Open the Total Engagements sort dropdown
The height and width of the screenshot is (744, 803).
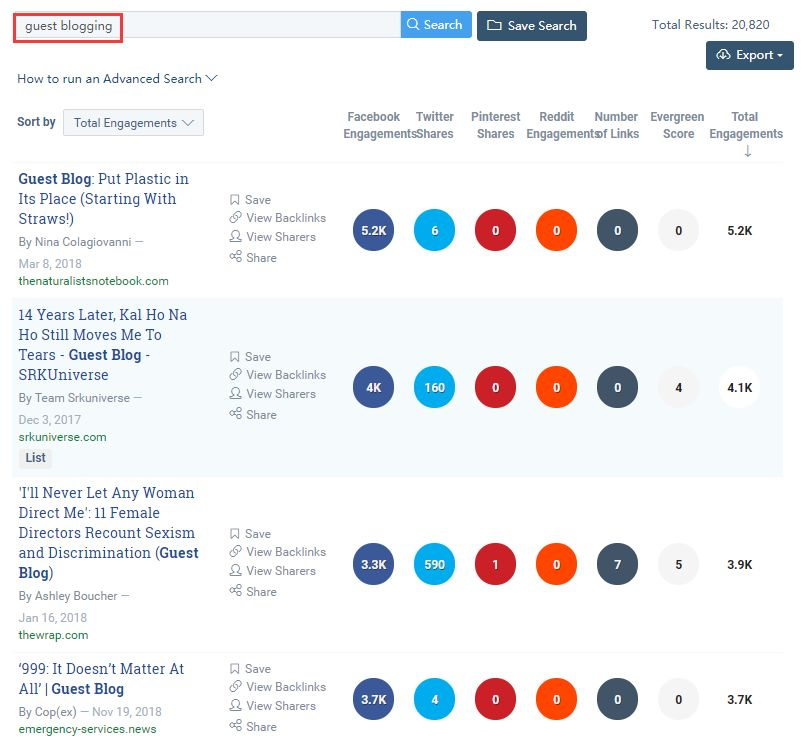[x=133, y=123]
